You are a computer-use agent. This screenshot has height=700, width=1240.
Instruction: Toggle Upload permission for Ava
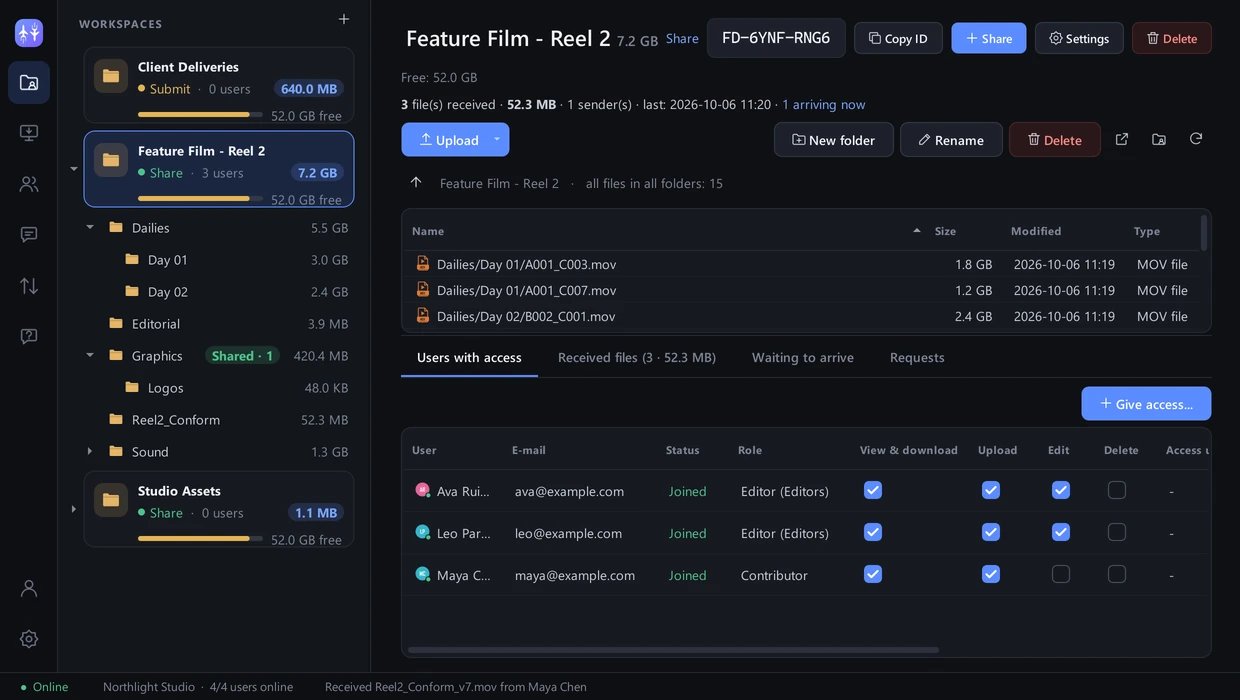[x=991, y=490]
